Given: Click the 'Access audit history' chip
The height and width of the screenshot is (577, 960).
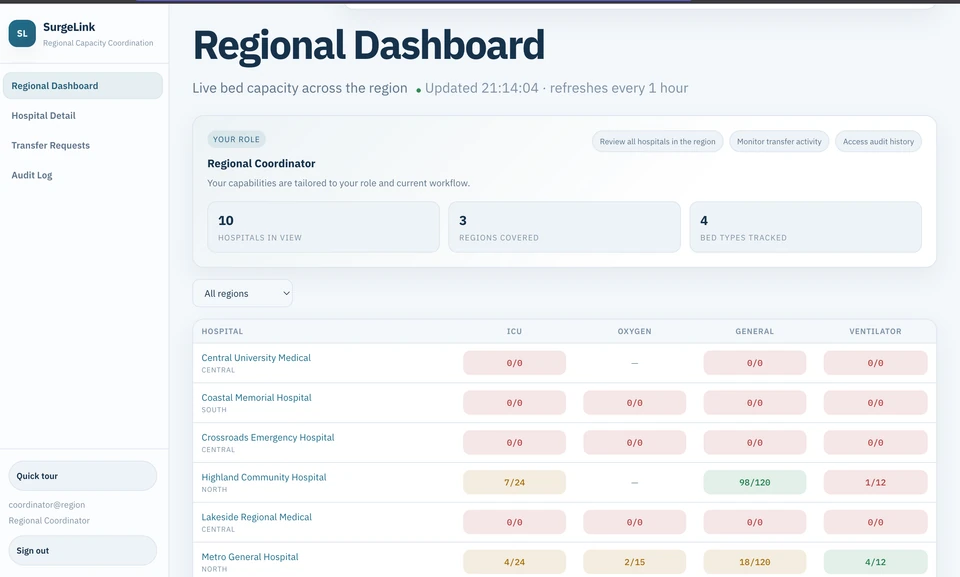Looking at the screenshot, I should pos(878,141).
